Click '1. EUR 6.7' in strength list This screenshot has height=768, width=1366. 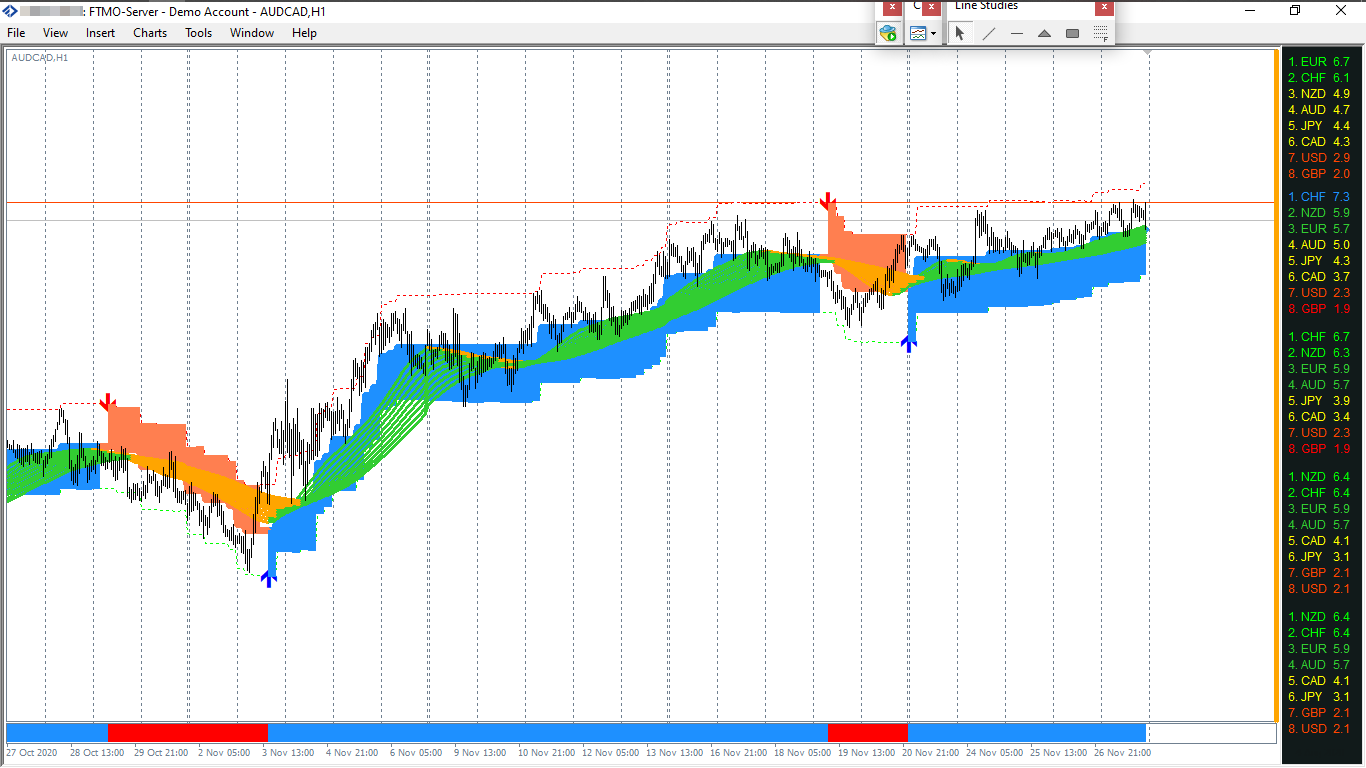click(x=1319, y=62)
